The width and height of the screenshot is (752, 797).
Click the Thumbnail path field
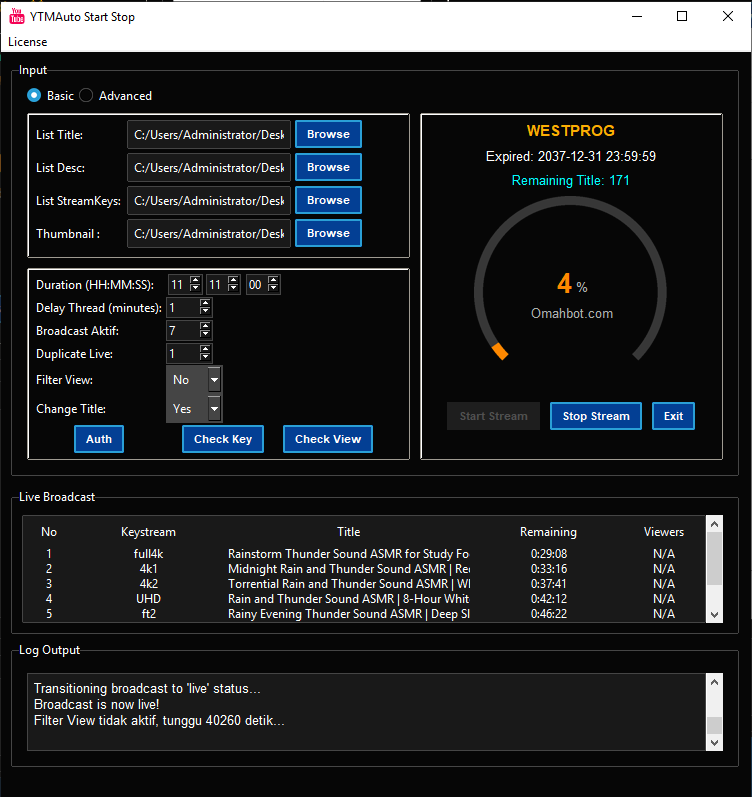click(x=209, y=234)
